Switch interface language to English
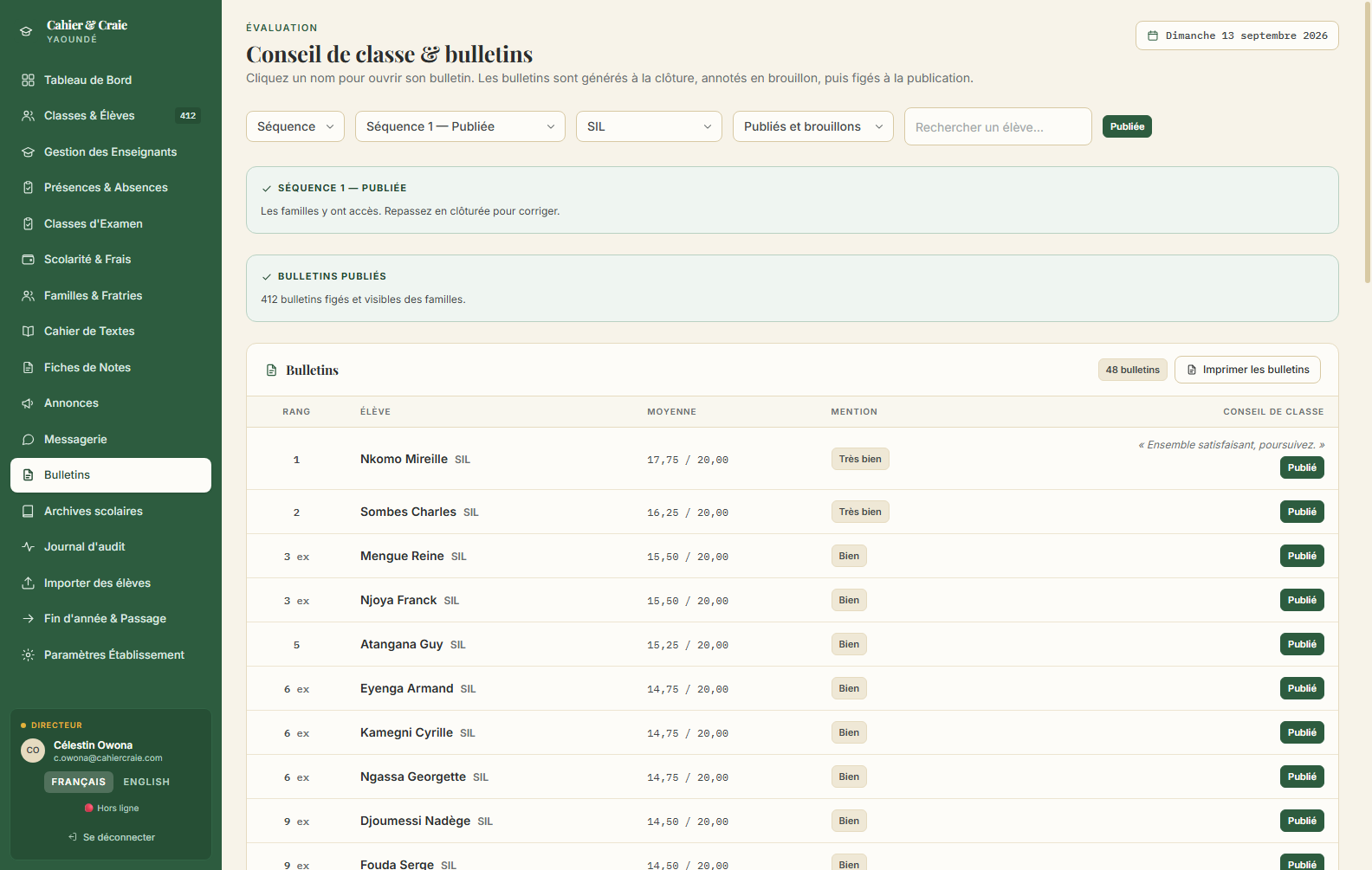 pyautogui.click(x=146, y=782)
